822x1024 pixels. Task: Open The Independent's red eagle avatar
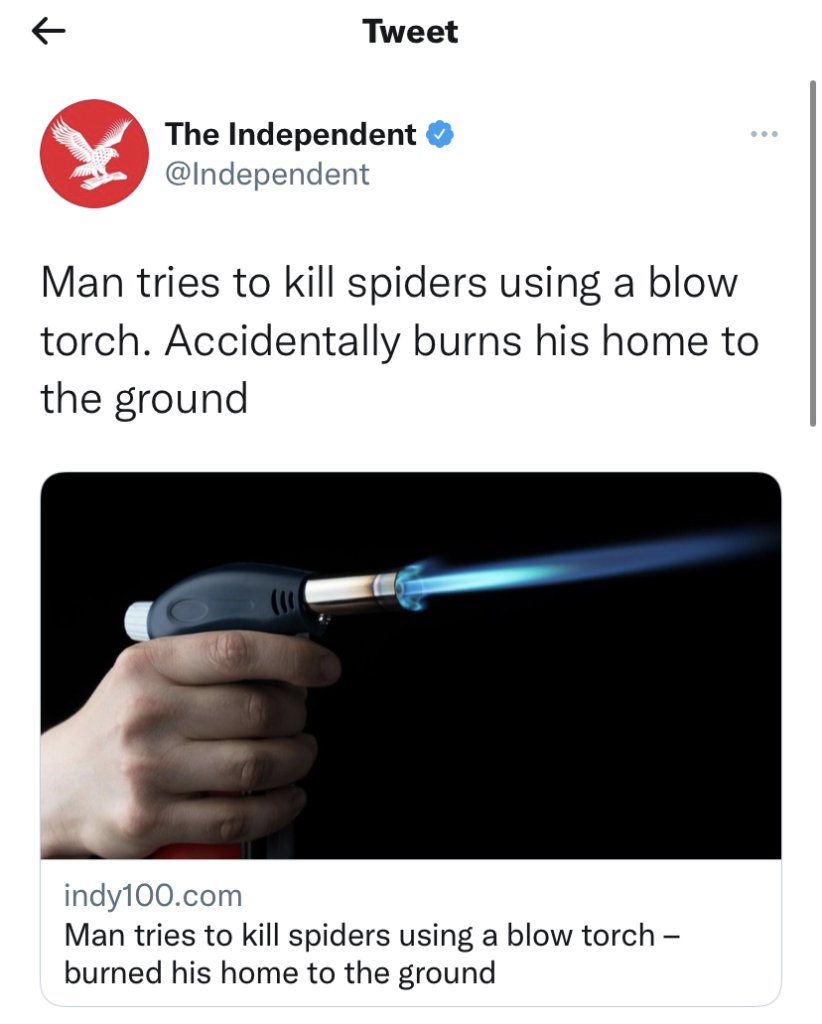(x=95, y=153)
